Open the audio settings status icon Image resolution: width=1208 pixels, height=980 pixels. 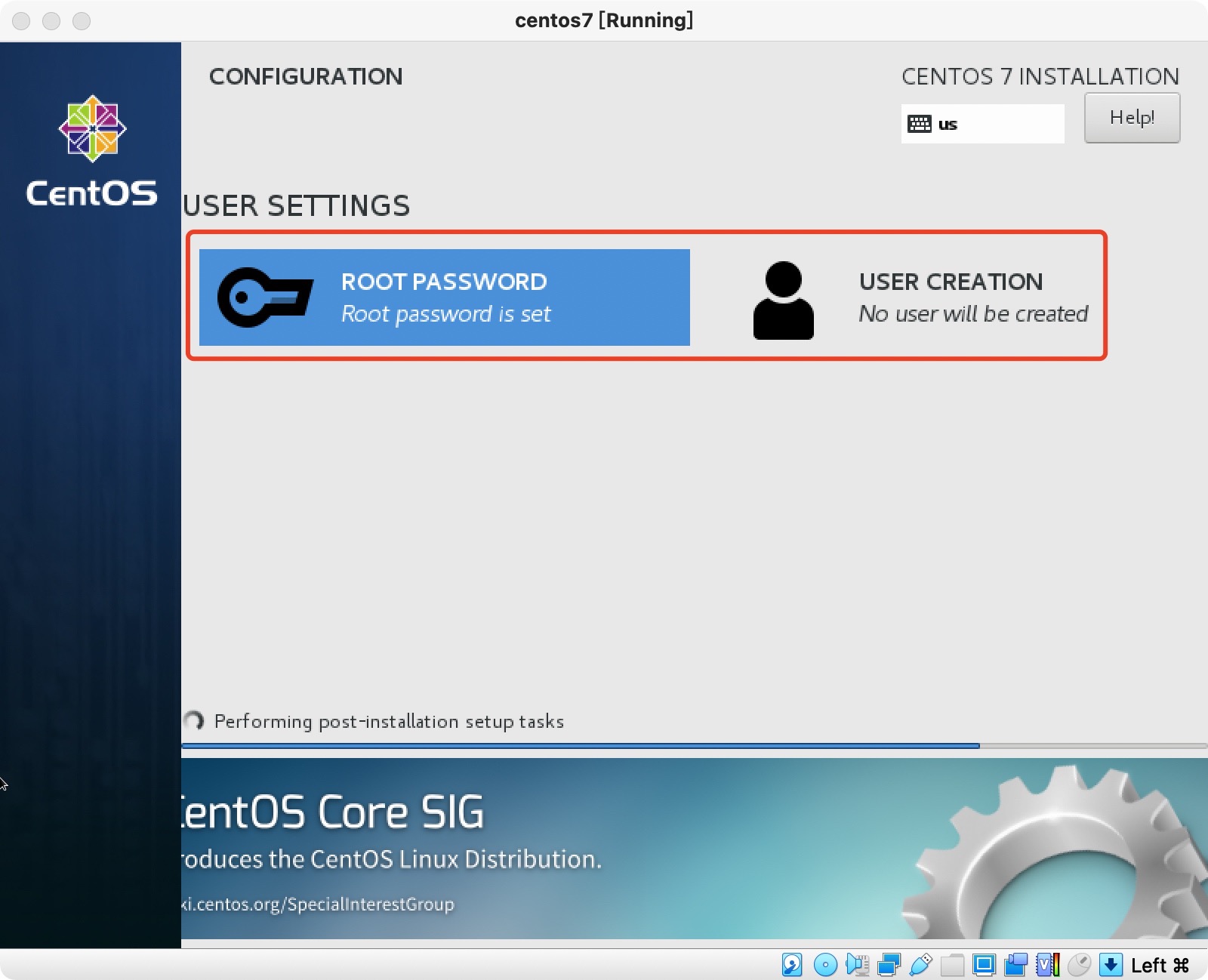[x=857, y=964]
